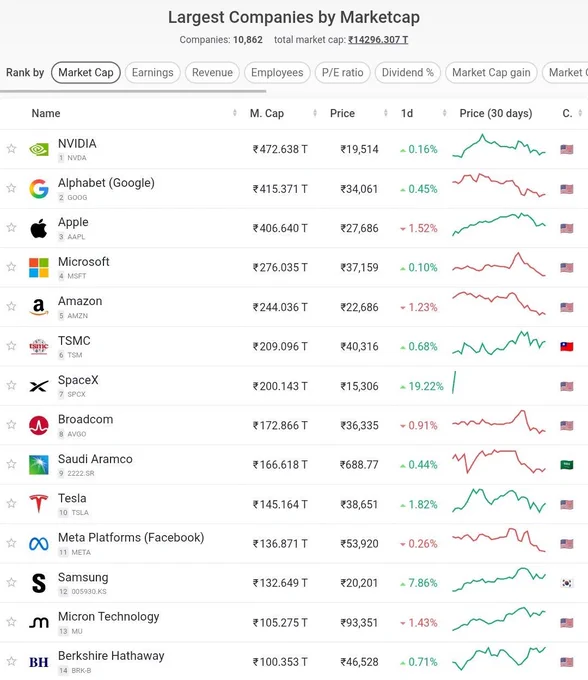Image resolution: width=588 pixels, height=680 pixels.
Task: Click the Taiwan flag in TSMC row
Action: [566, 347]
